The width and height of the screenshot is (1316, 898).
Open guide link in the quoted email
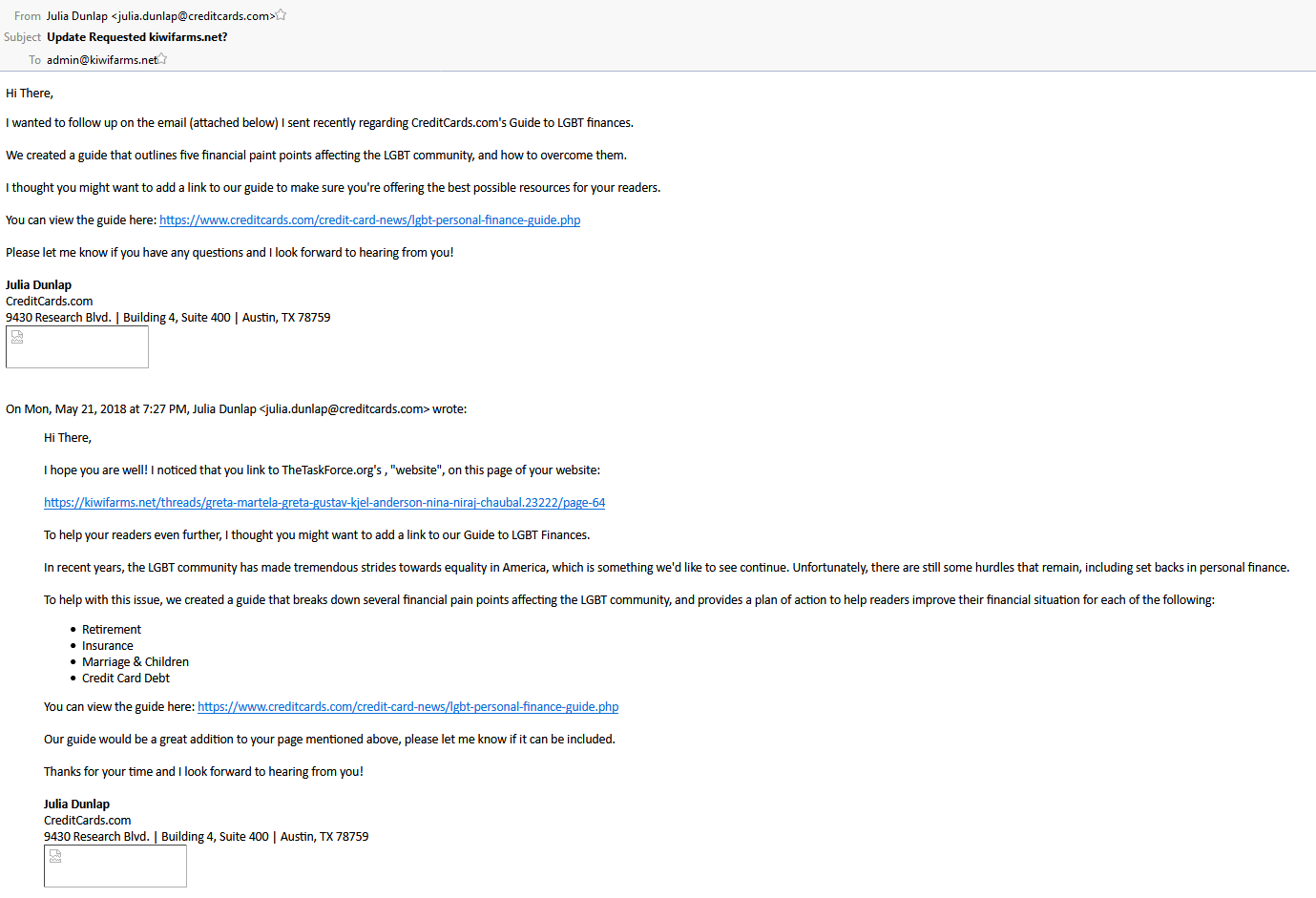pyautogui.click(x=407, y=707)
